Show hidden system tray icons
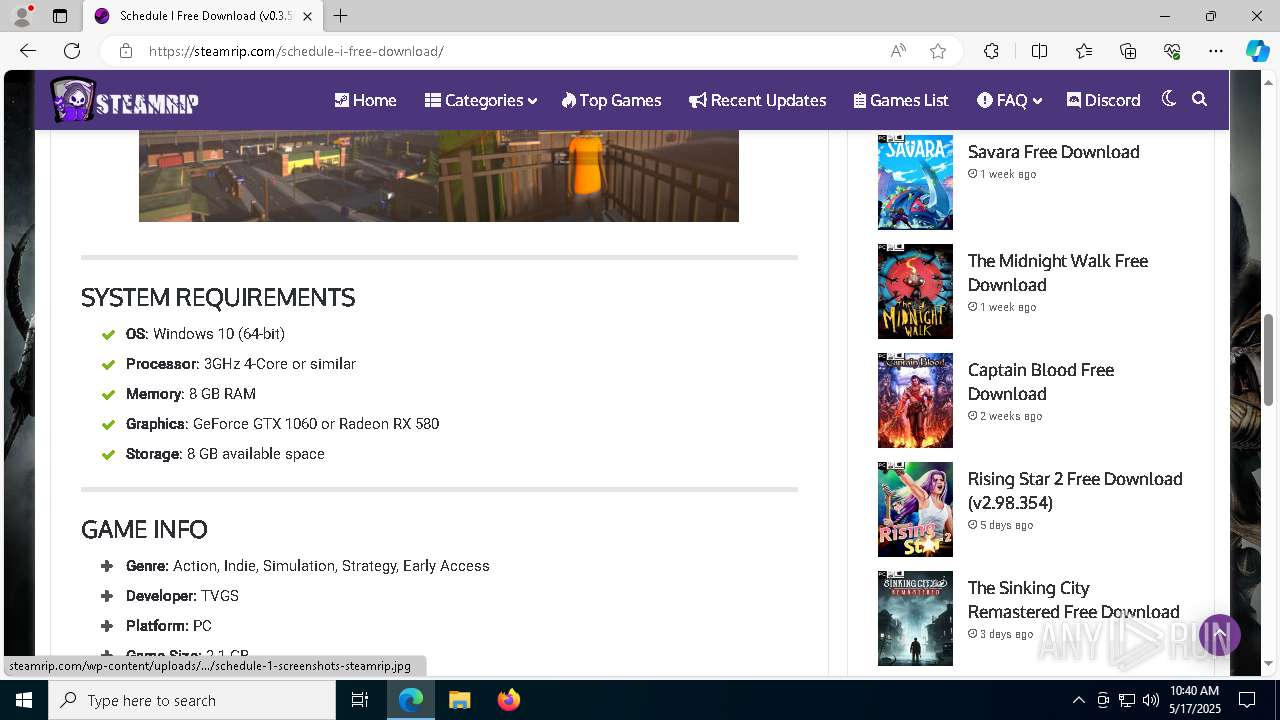Viewport: 1280px width, 720px height. [1078, 700]
